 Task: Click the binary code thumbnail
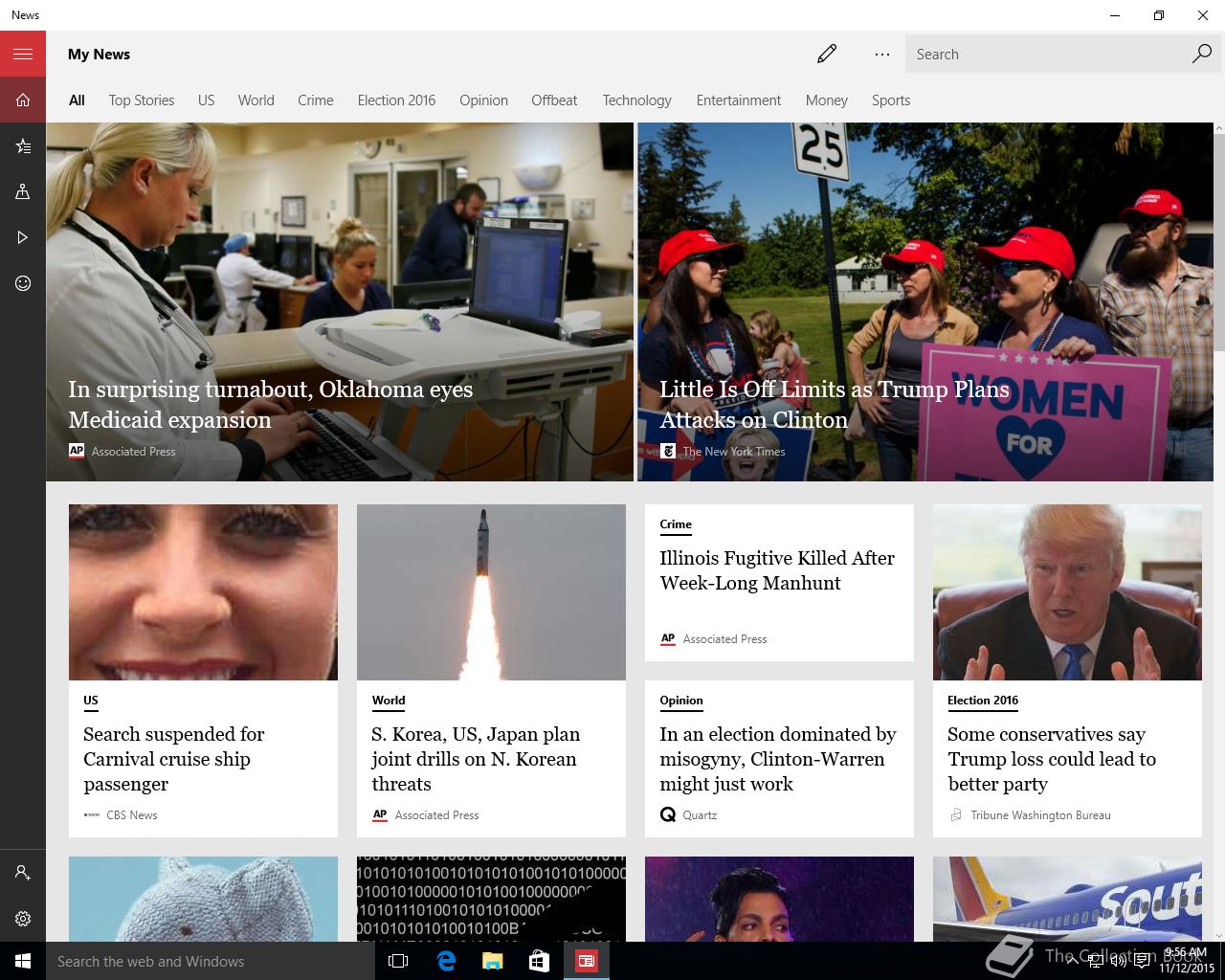491,899
